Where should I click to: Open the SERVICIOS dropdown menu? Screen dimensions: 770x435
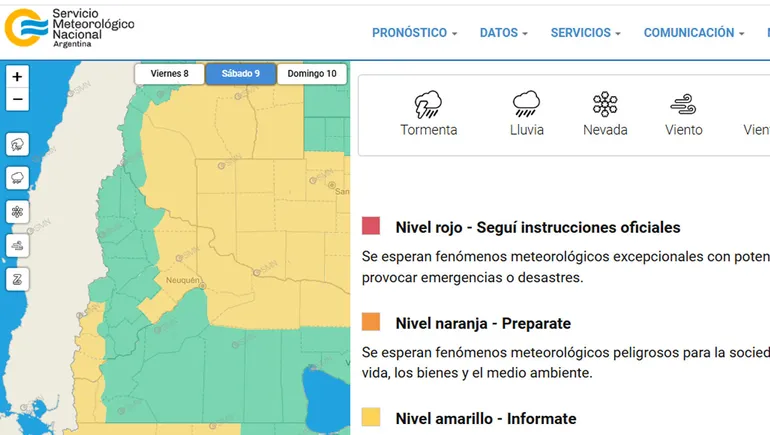[x=585, y=33]
